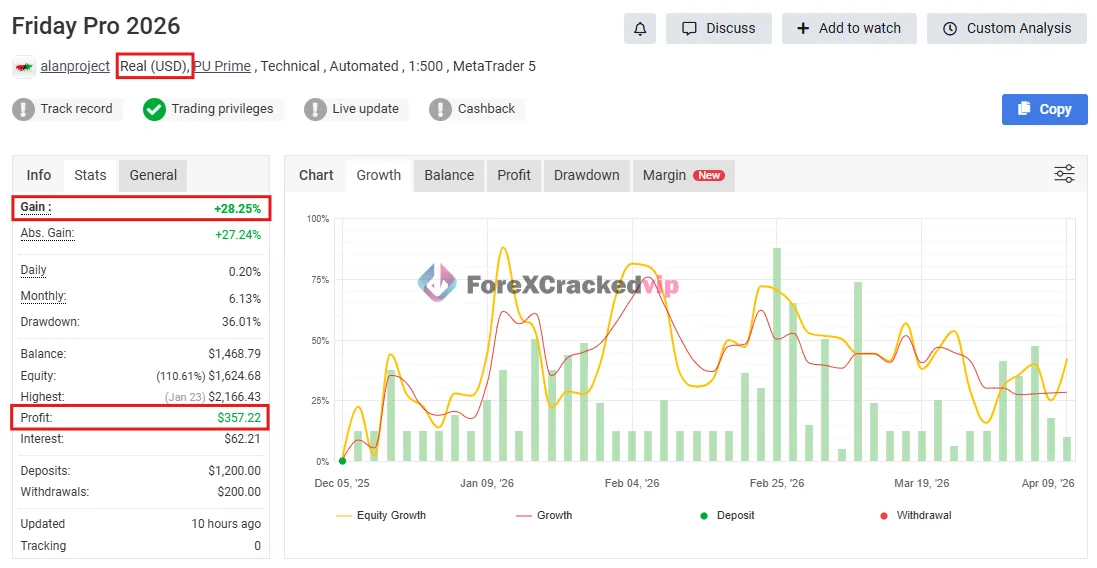Open the alanproject profile link

click(75, 66)
